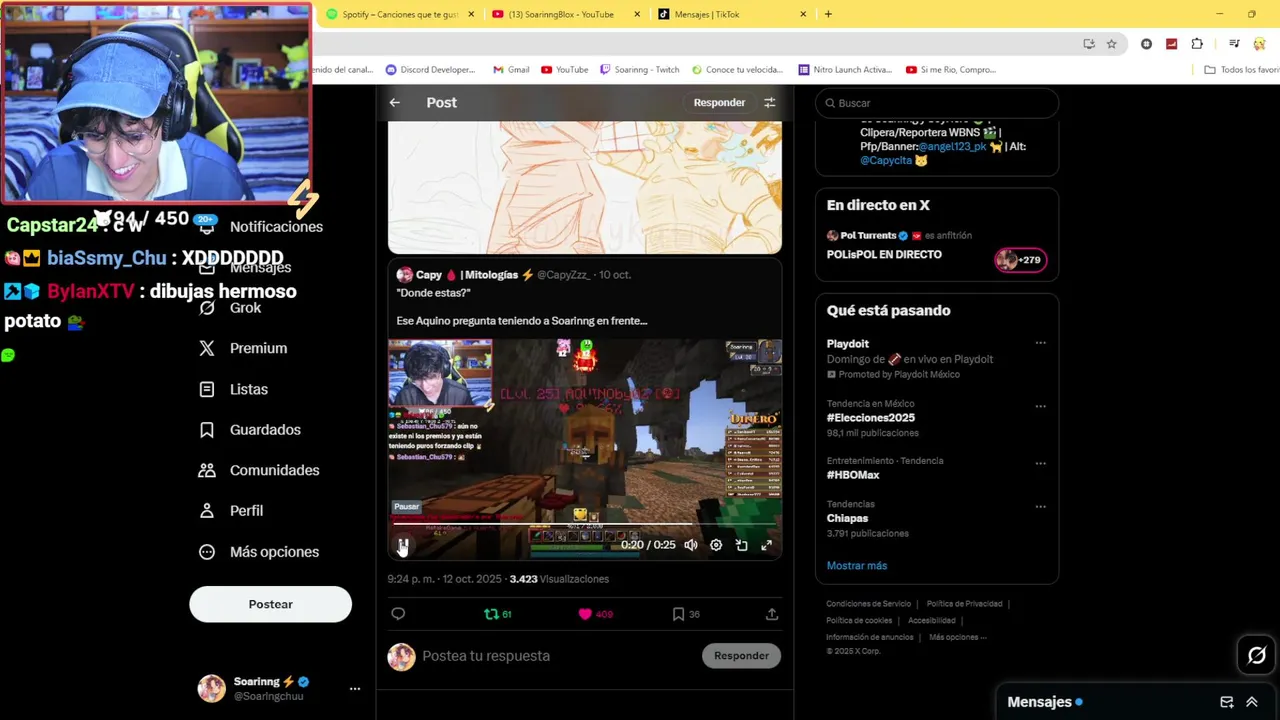Open the +279 listeners badge
Screen dimensions: 1280x720
1019,260
